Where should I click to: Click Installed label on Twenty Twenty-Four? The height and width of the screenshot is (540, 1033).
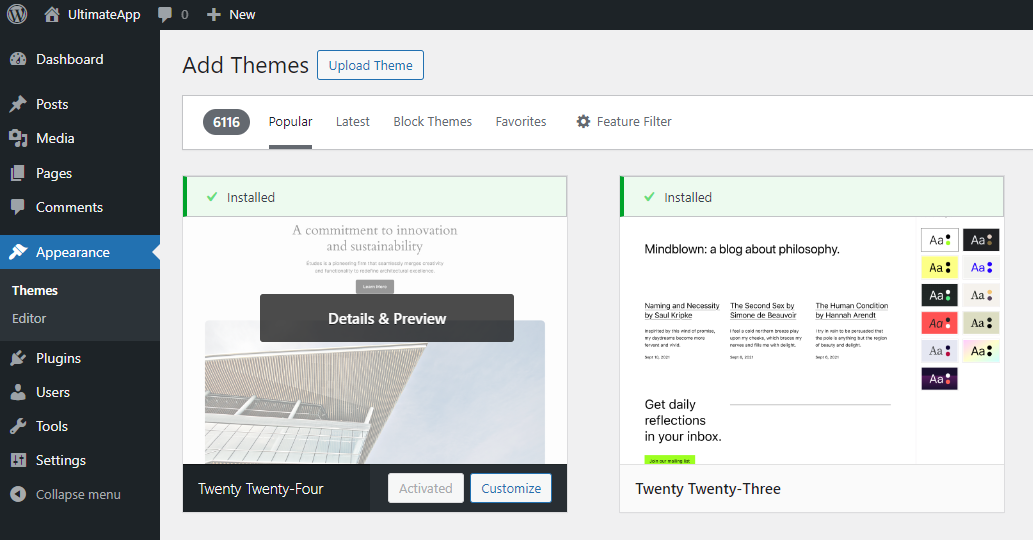(x=251, y=198)
